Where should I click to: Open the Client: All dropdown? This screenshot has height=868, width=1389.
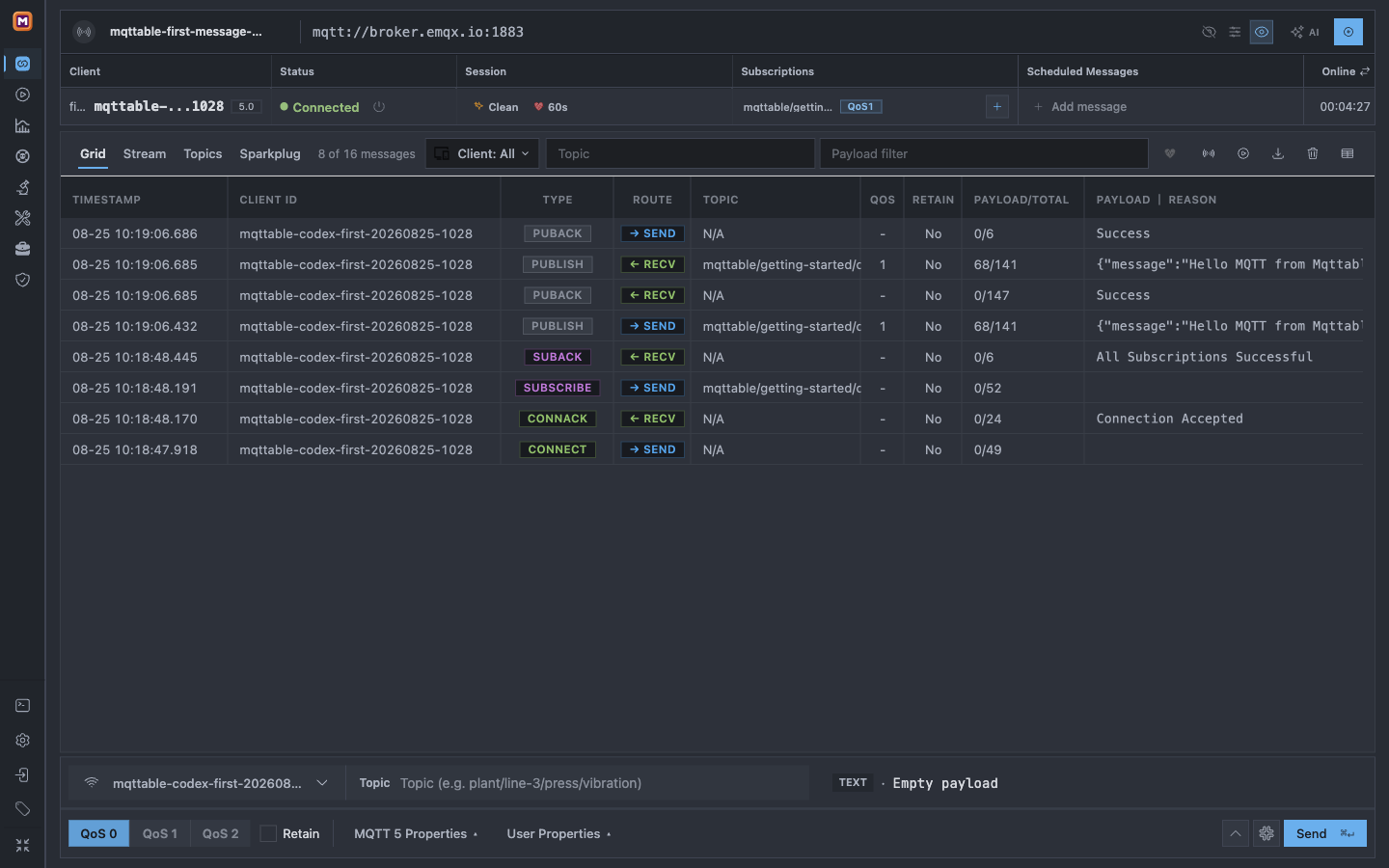tap(482, 153)
